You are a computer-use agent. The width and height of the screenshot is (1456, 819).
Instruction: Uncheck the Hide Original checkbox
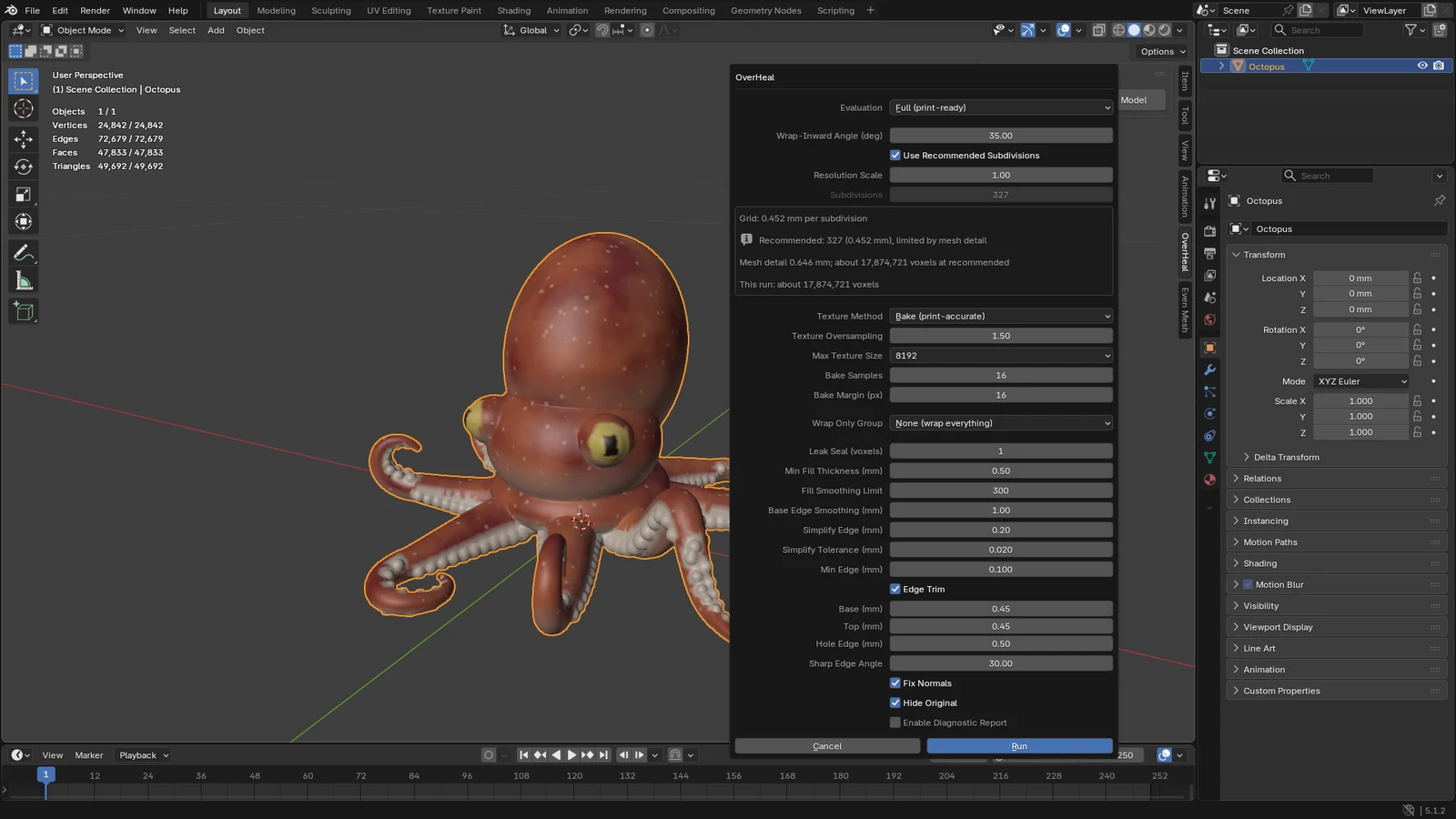tap(895, 703)
